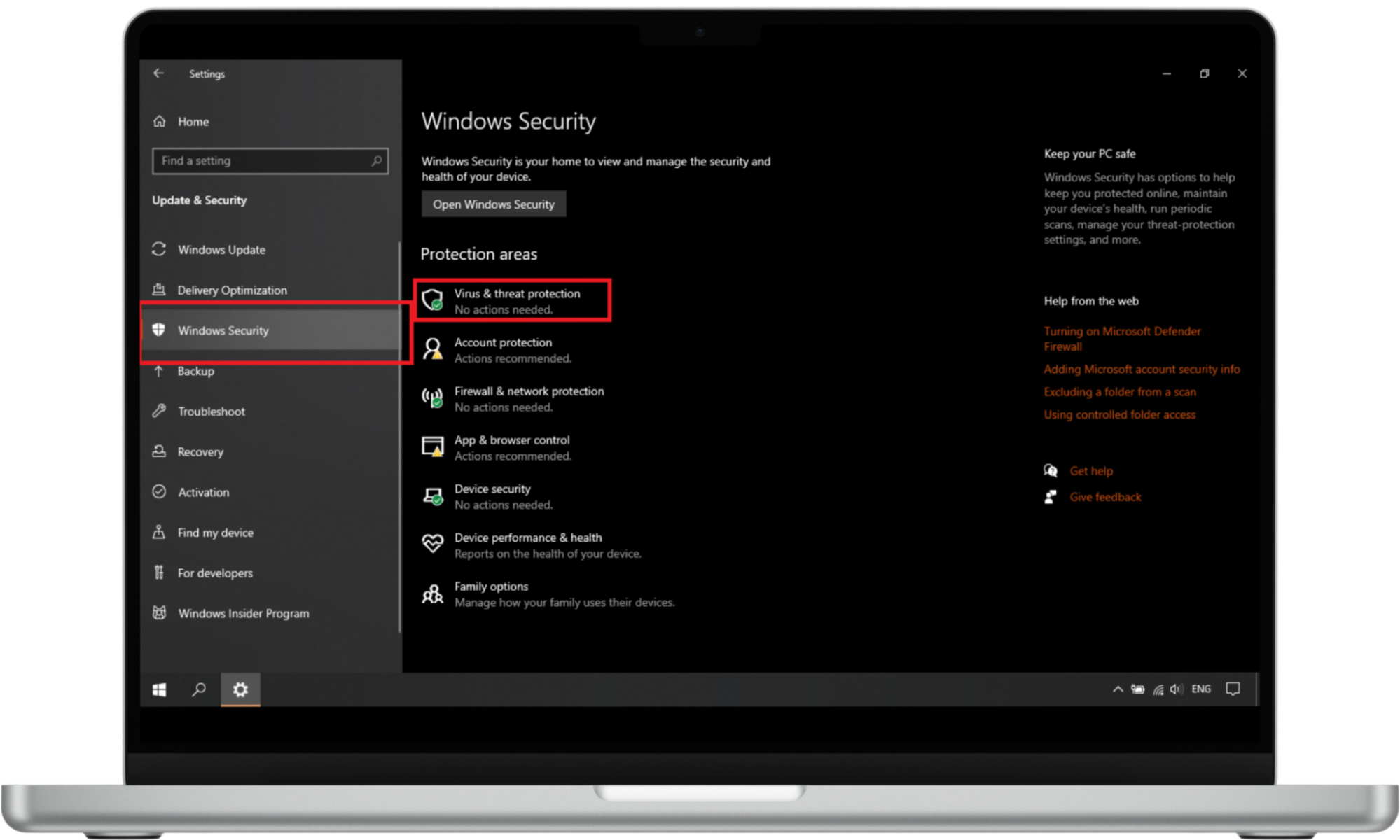Open Firewall & network protection area
This screenshot has height=840, width=1400.
[x=513, y=399]
